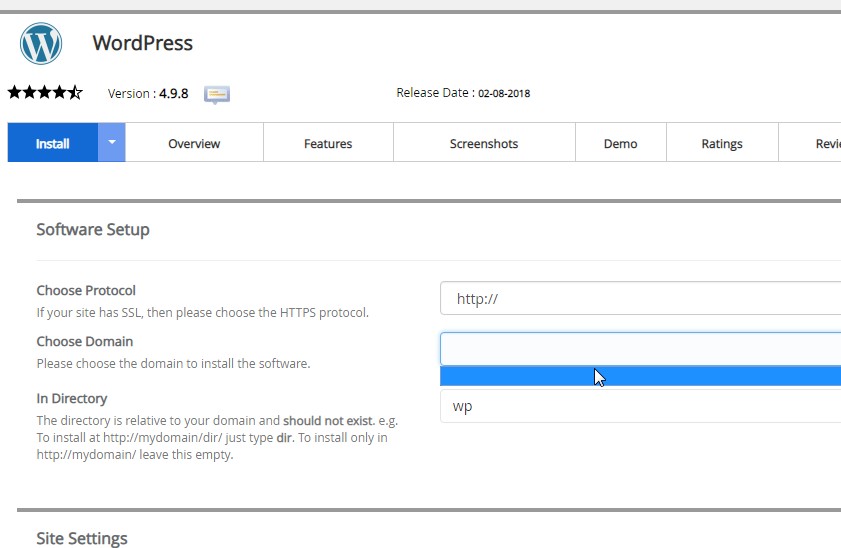841x548 pixels.
Task: Click the star rating icons
Action: pyautogui.click(x=45, y=93)
